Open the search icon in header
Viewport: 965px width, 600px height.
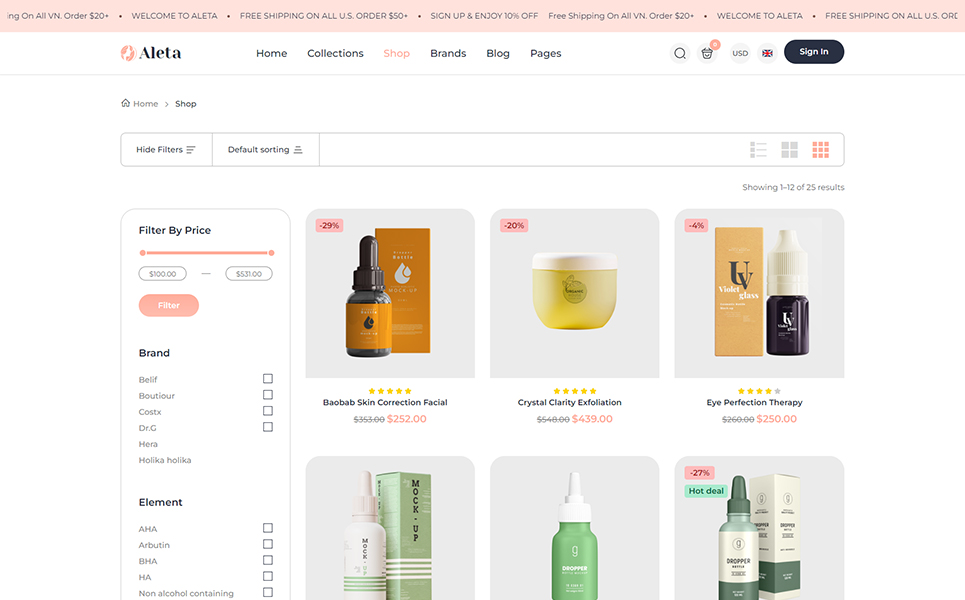[x=680, y=53]
